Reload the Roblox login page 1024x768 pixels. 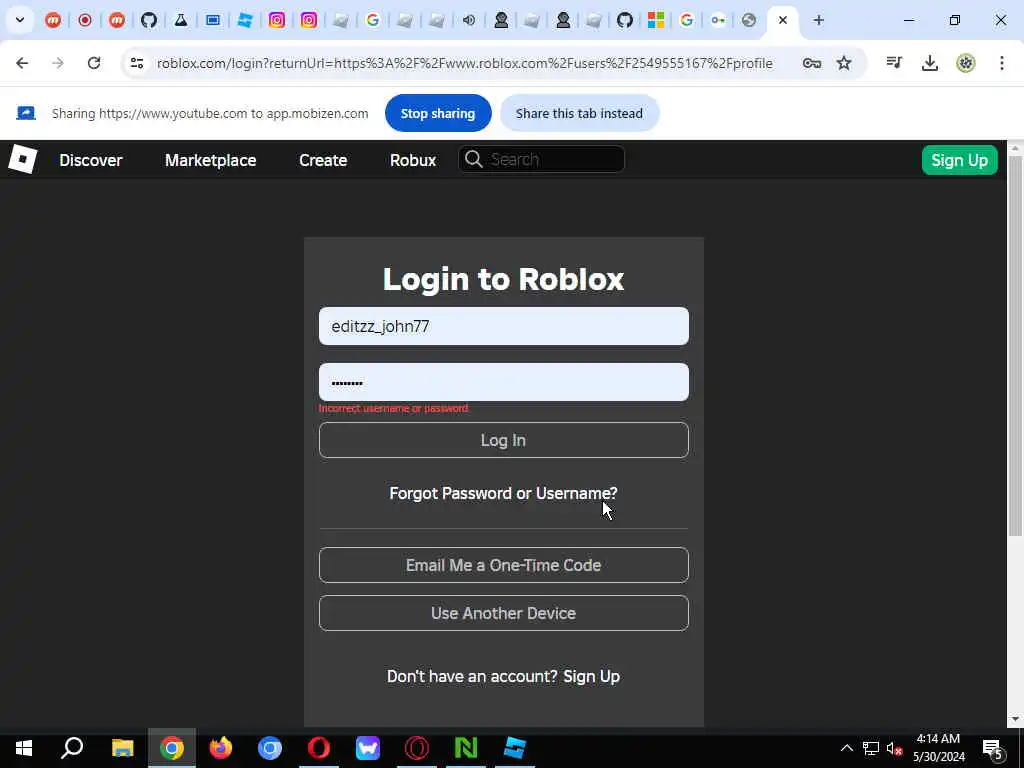point(94,63)
